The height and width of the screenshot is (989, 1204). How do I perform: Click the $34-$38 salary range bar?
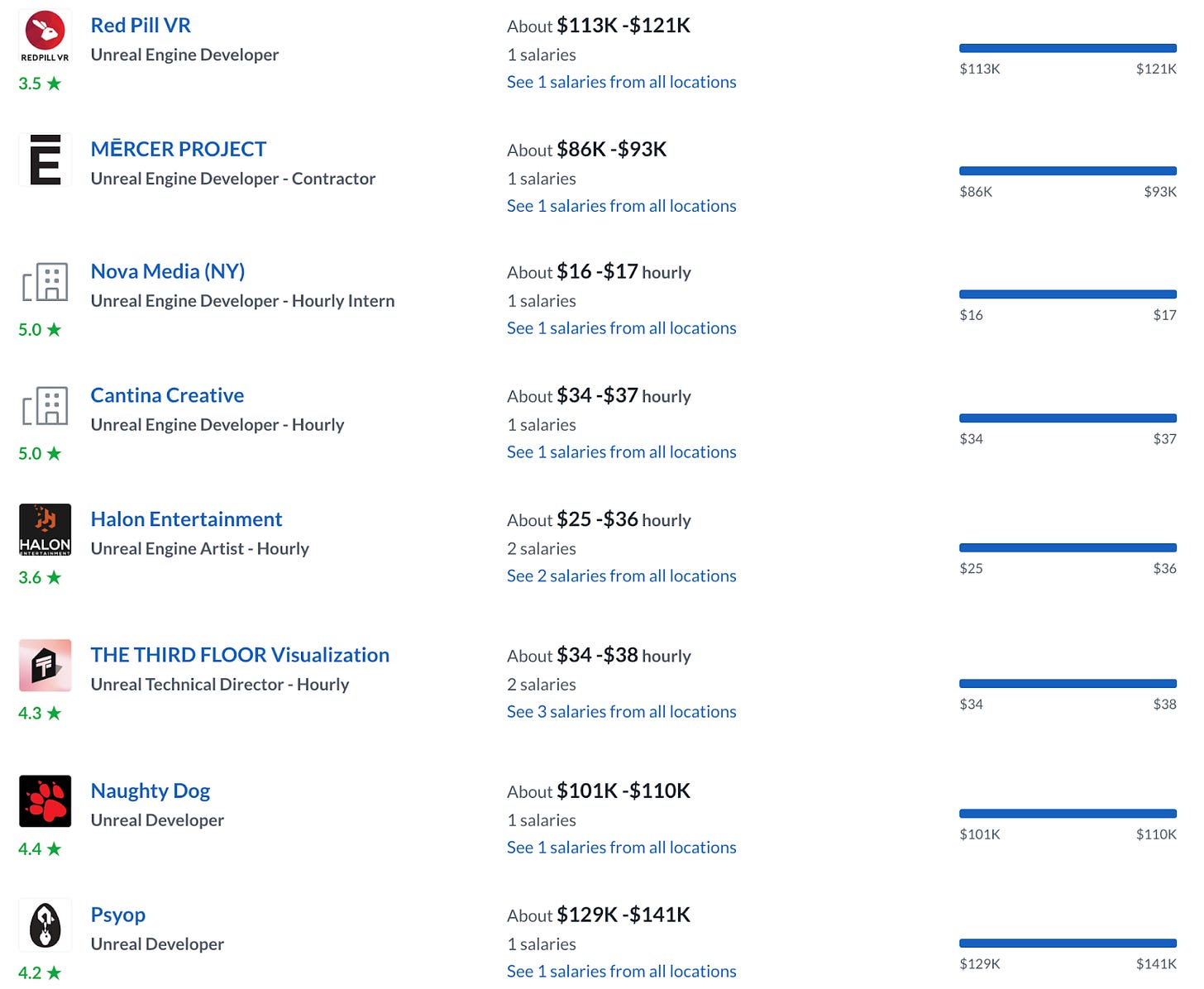pyautogui.click(x=1068, y=684)
